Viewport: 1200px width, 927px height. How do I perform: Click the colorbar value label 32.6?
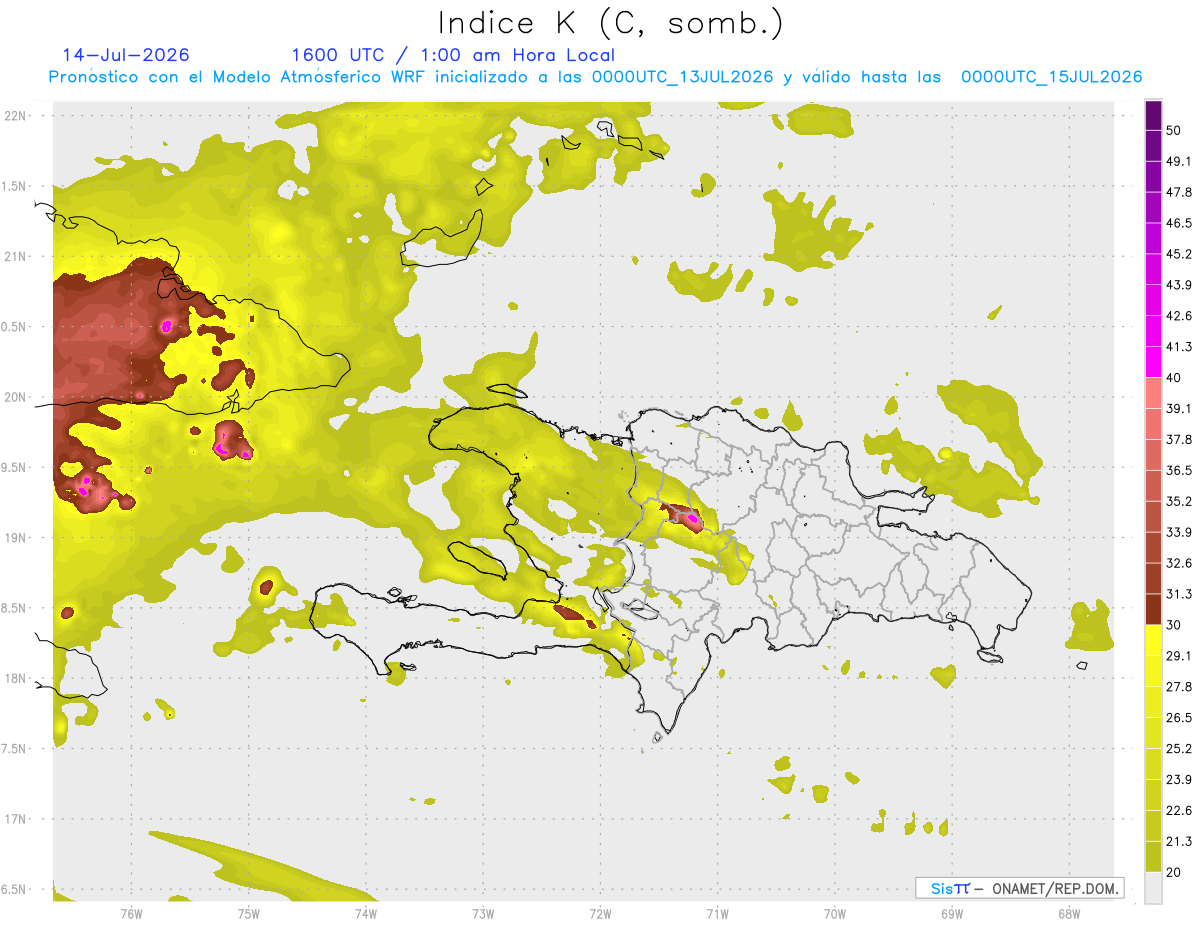pos(1180,563)
